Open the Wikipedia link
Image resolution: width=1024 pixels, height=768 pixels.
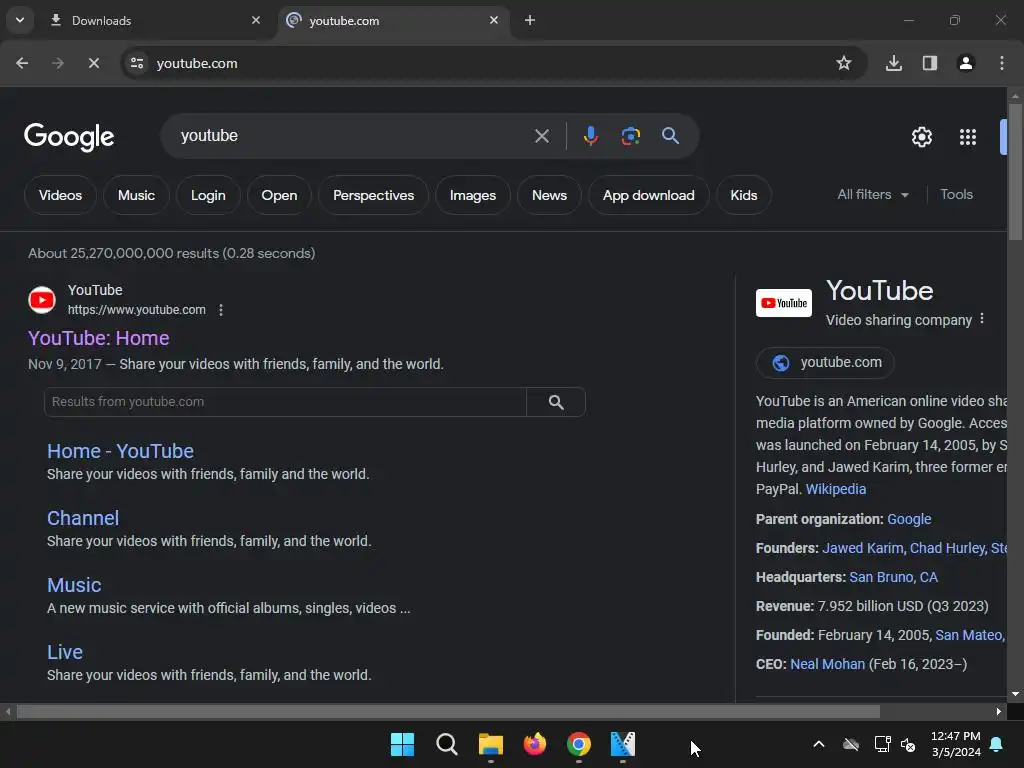[835, 489]
